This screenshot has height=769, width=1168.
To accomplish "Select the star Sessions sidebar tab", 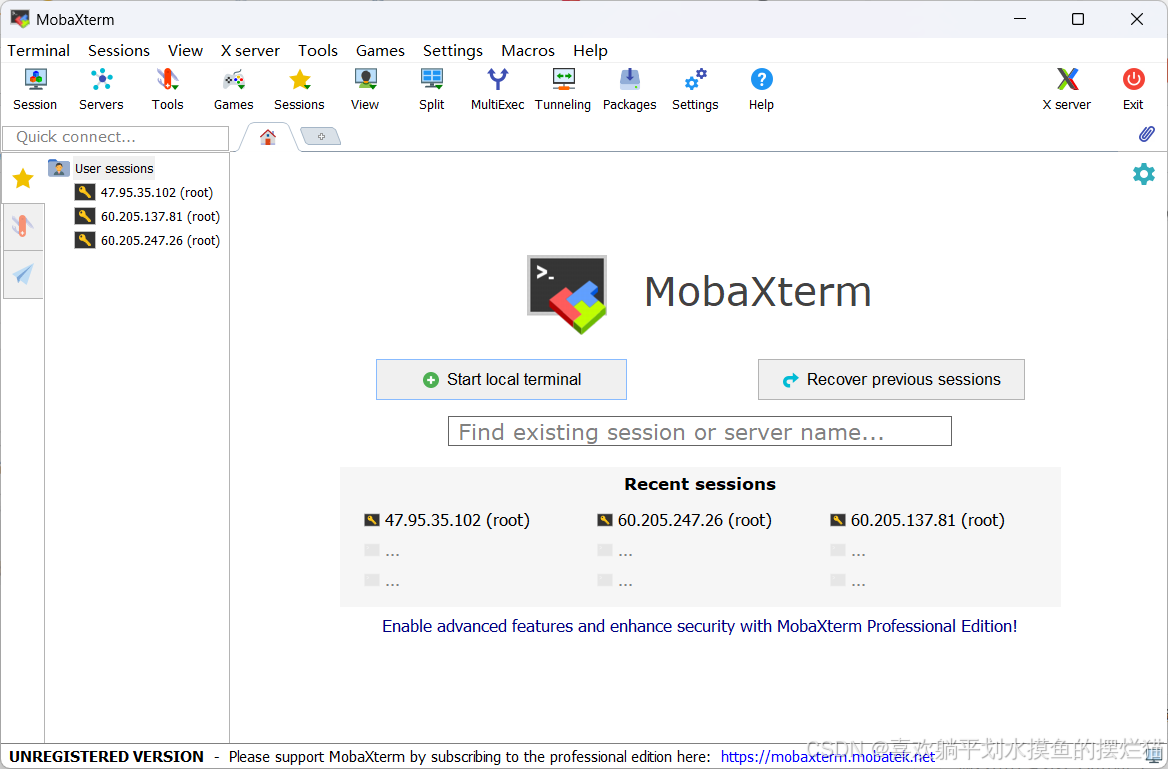I will click(23, 178).
